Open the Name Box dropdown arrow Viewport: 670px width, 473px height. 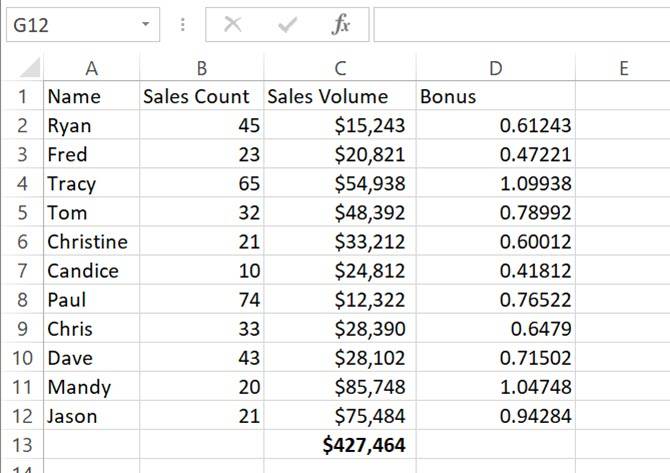tap(147, 24)
